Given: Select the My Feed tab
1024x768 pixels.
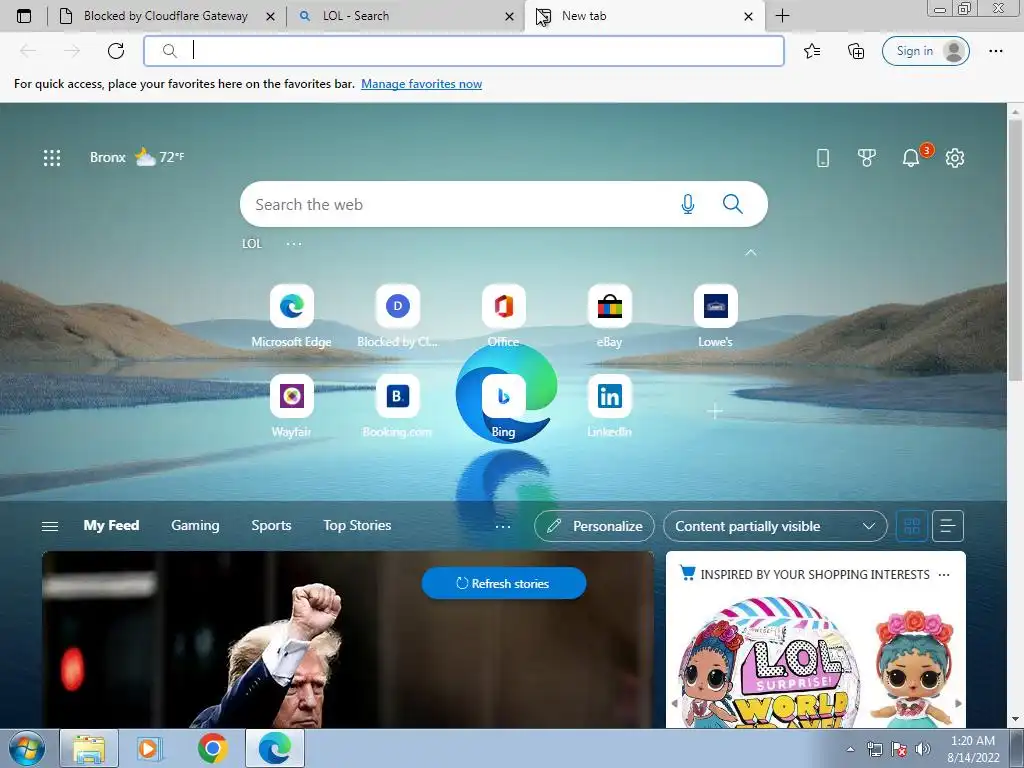Looking at the screenshot, I should 111,525.
